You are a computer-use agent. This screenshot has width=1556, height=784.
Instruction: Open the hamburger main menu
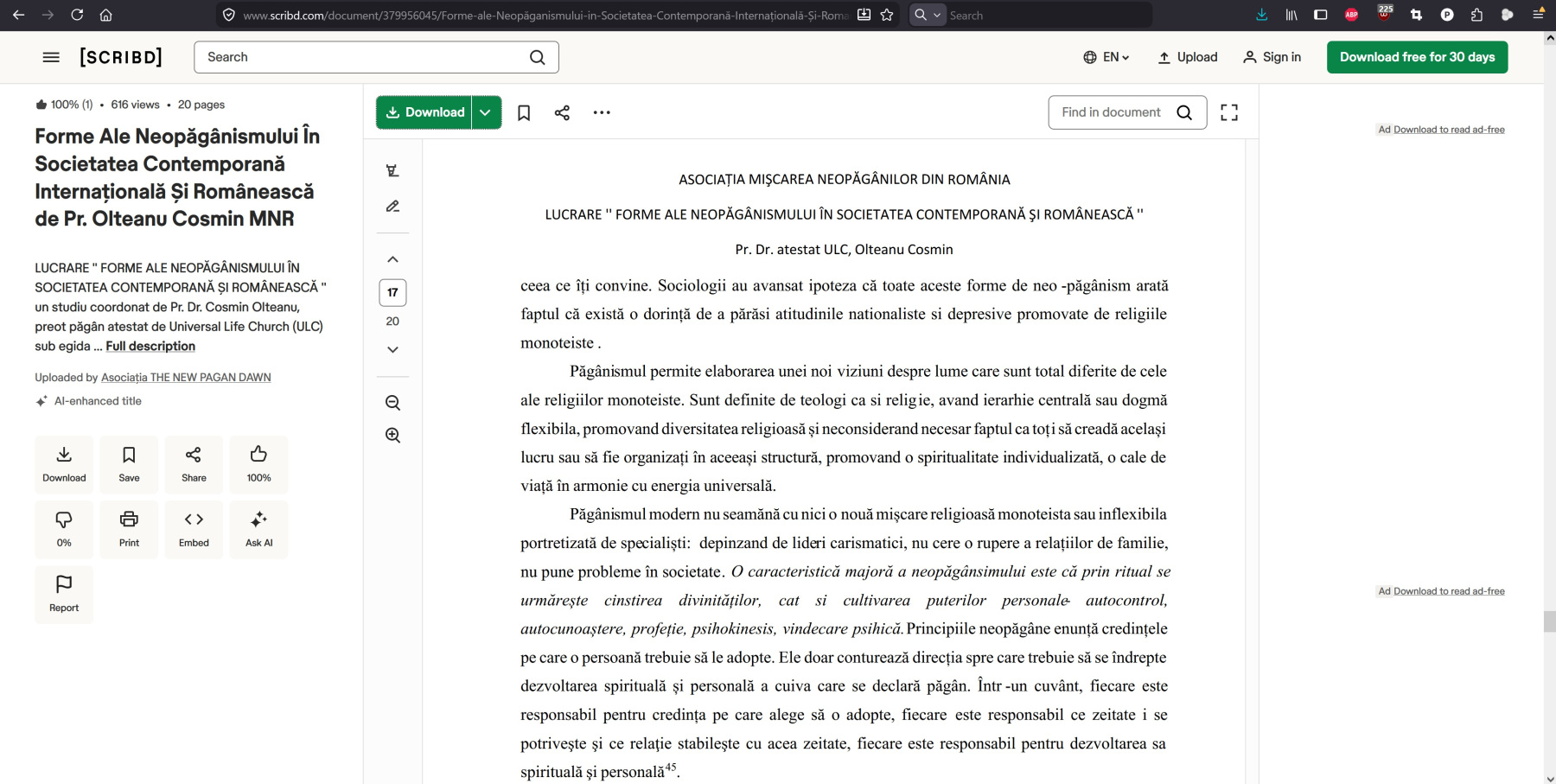click(51, 57)
